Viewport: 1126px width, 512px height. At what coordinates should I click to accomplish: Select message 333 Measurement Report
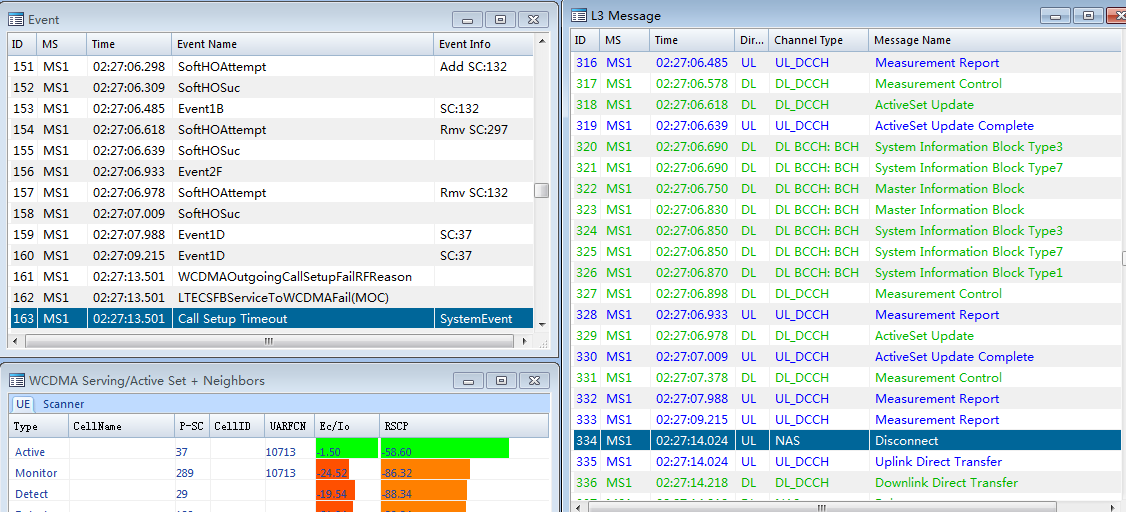pos(847,420)
